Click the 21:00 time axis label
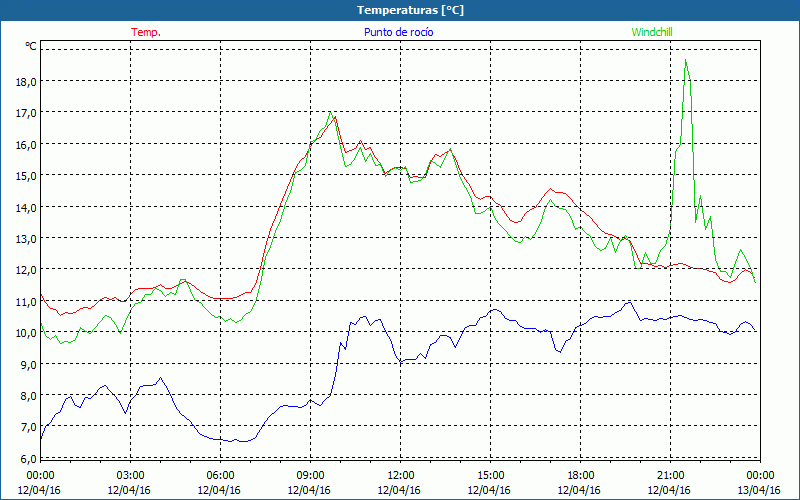 [x=670, y=475]
